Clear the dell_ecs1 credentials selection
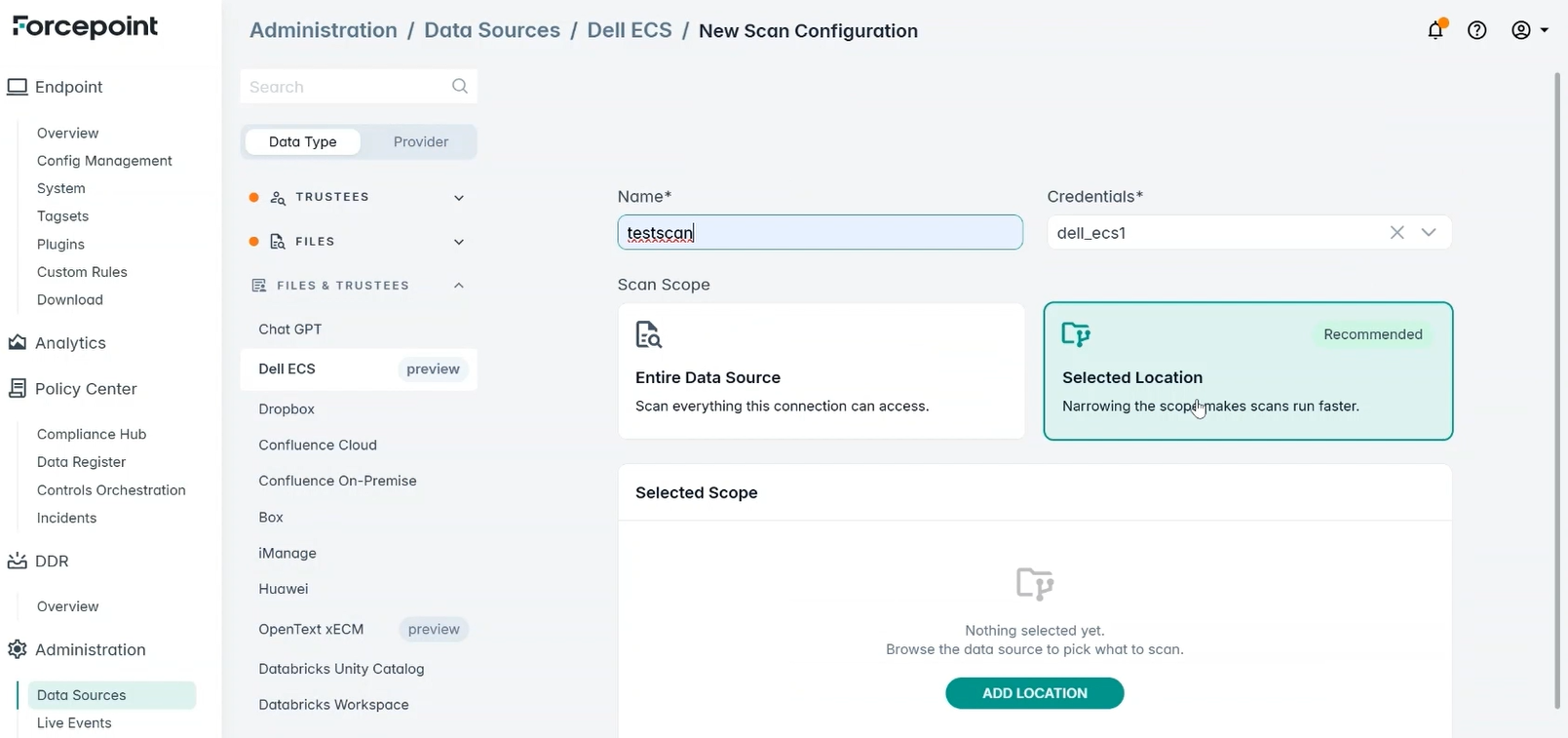Image resolution: width=1568 pixels, height=738 pixels. 1397,232
